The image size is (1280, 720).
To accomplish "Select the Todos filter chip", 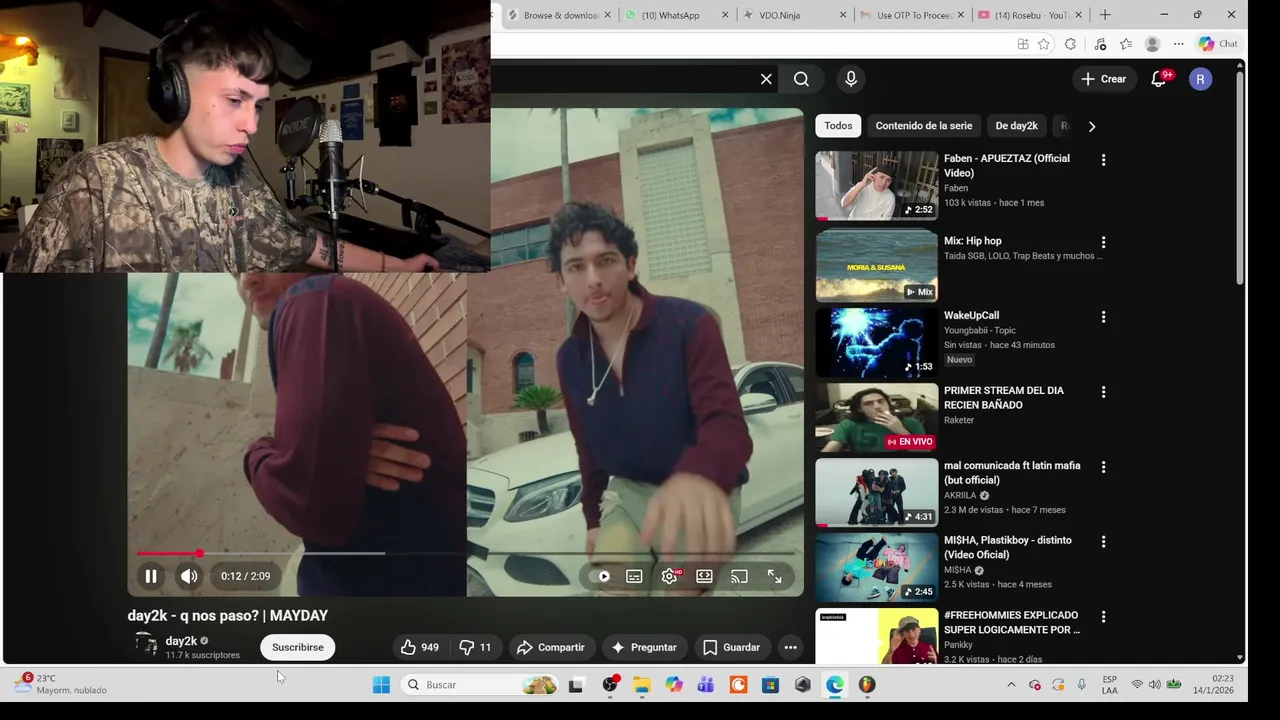I will pos(838,126).
